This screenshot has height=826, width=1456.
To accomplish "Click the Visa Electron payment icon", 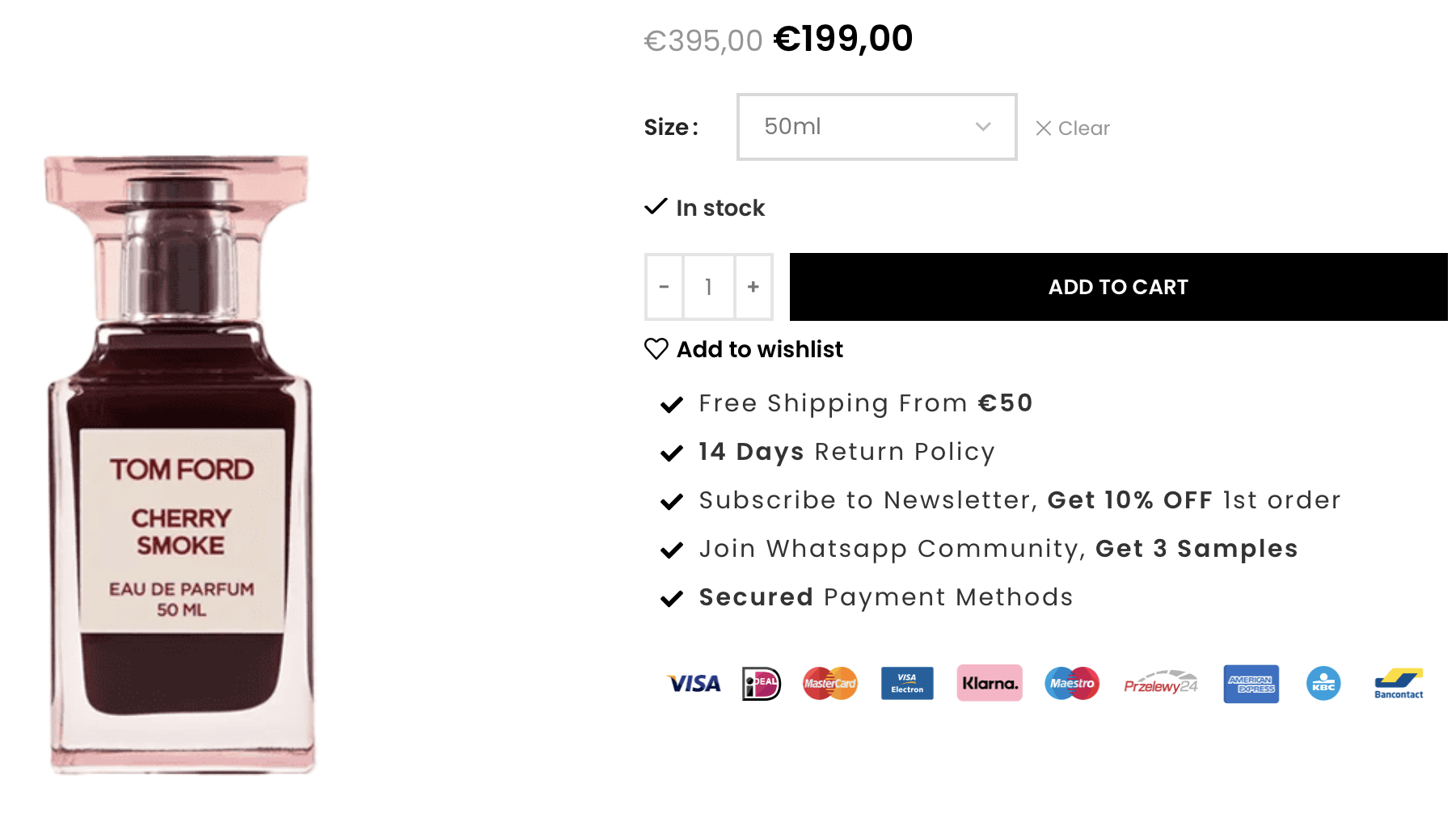I will (x=907, y=684).
